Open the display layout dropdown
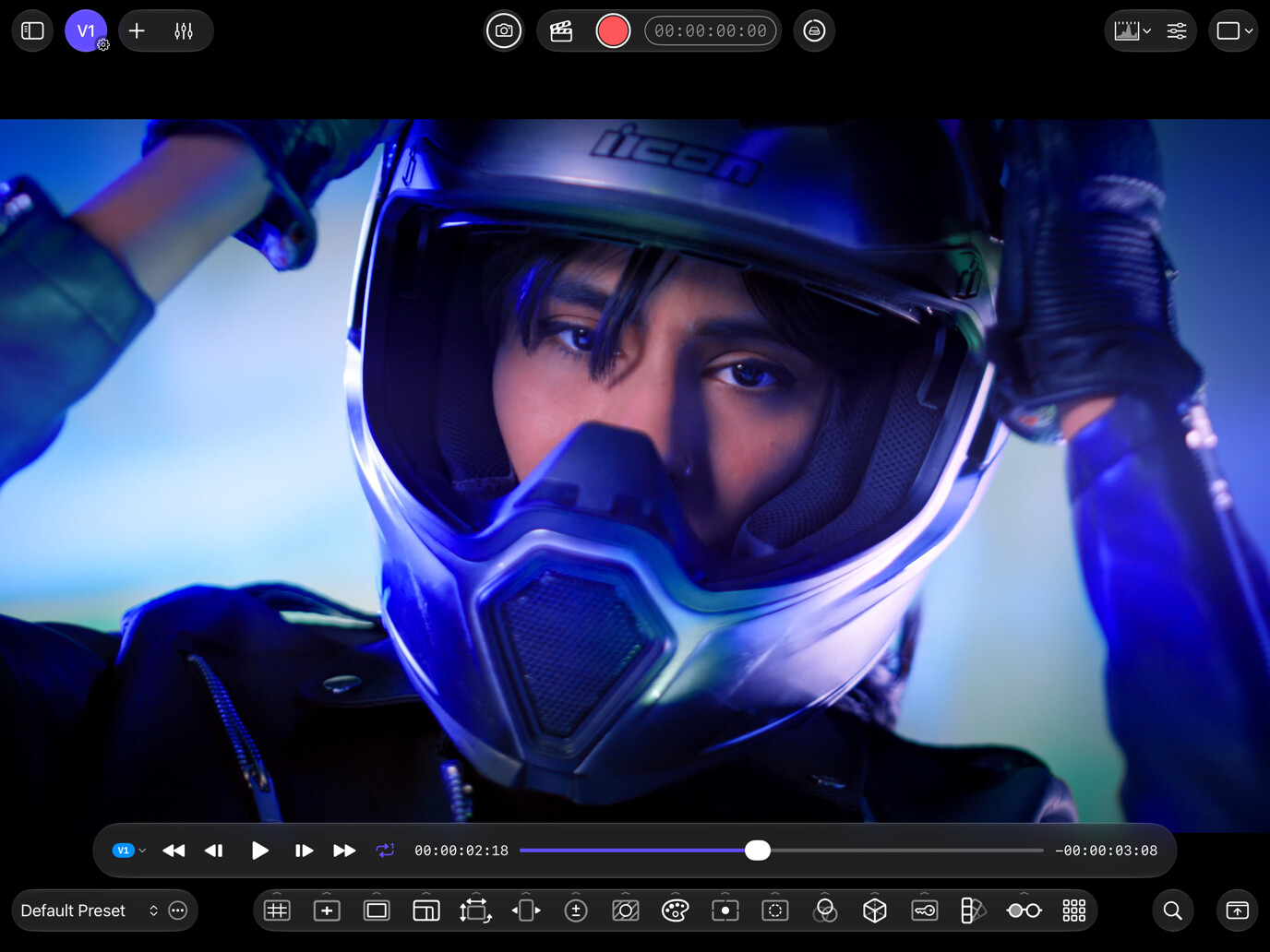The height and width of the screenshot is (952, 1270). coord(1234,30)
